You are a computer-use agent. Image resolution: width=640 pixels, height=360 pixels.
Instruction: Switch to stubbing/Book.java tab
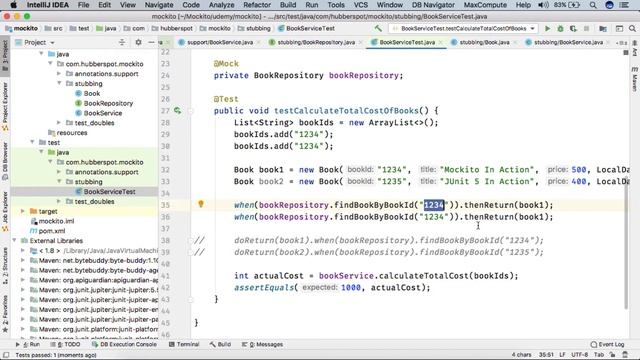pos(484,42)
